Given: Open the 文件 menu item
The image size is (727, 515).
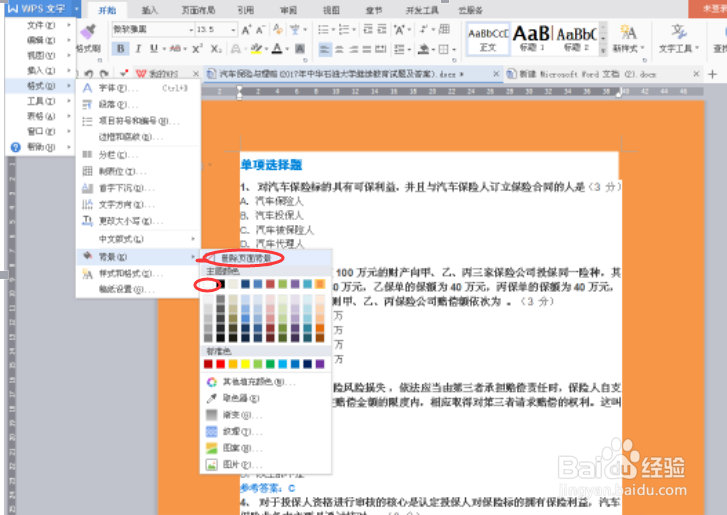Looking at the screenshot, I should (x=41, y=25).
